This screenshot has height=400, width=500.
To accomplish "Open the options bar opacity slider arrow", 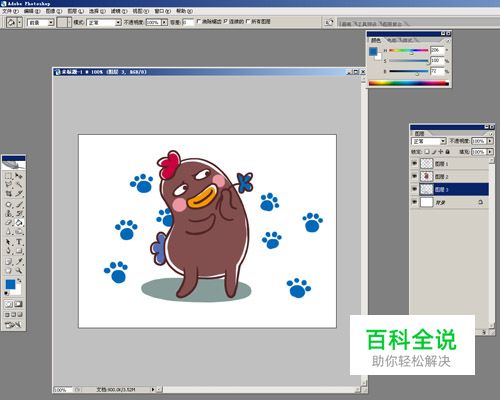I will (x=164, y=22).
